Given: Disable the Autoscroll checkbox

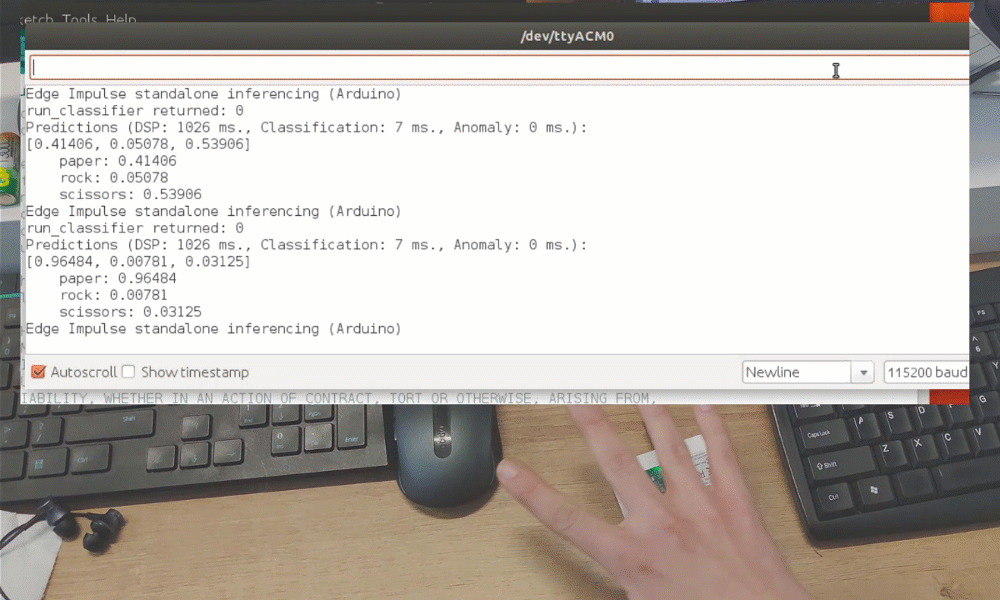Looking at the screenshot, I should (x=38, y=372).
